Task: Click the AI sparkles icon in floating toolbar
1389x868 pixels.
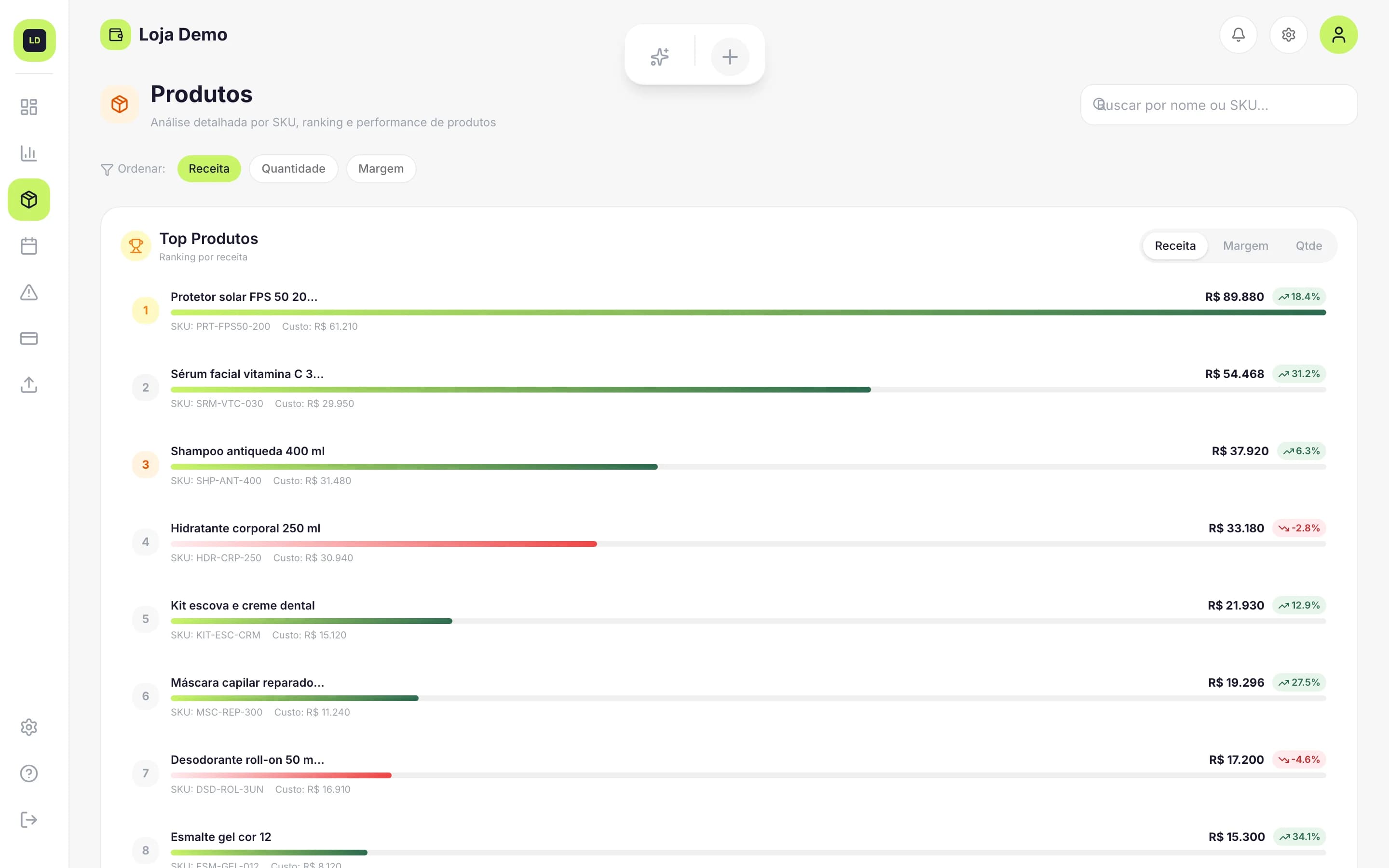Action: click(659, 57)
